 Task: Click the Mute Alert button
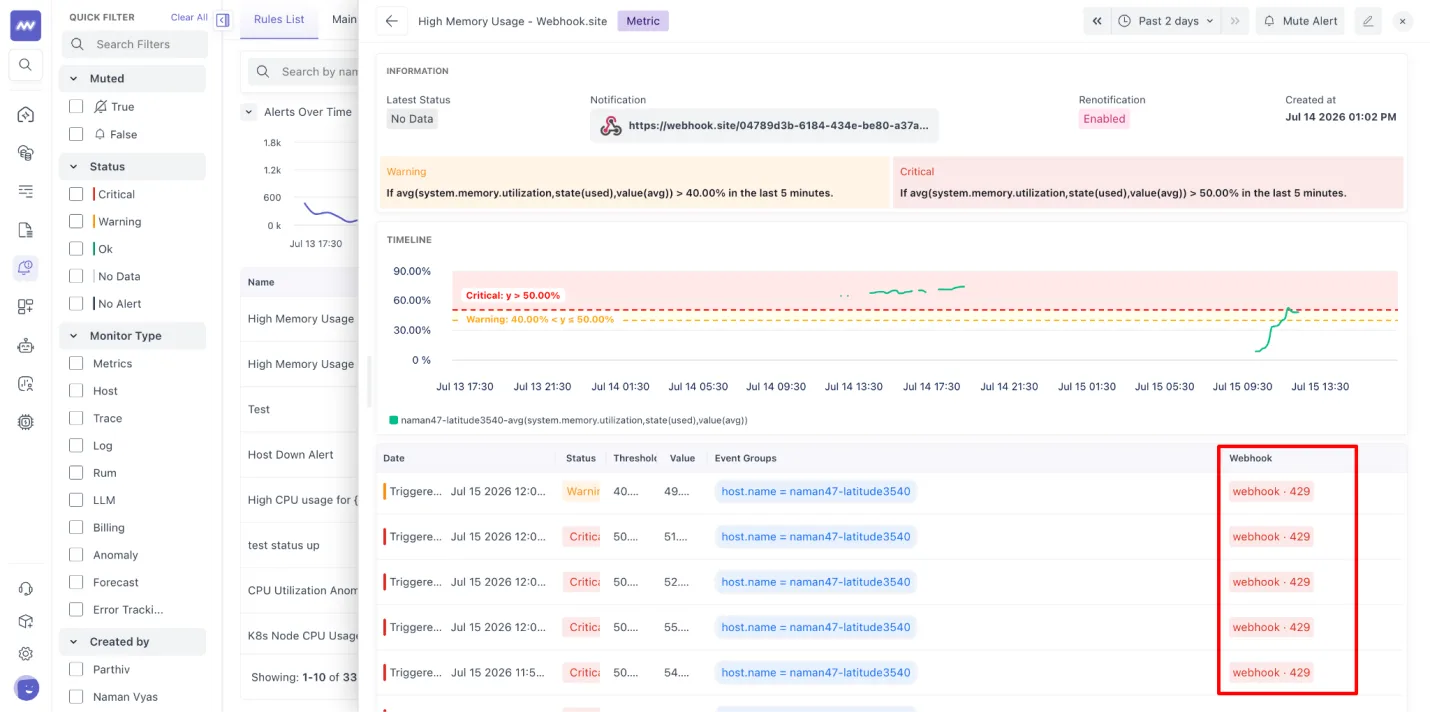[x=1301, y=21]
